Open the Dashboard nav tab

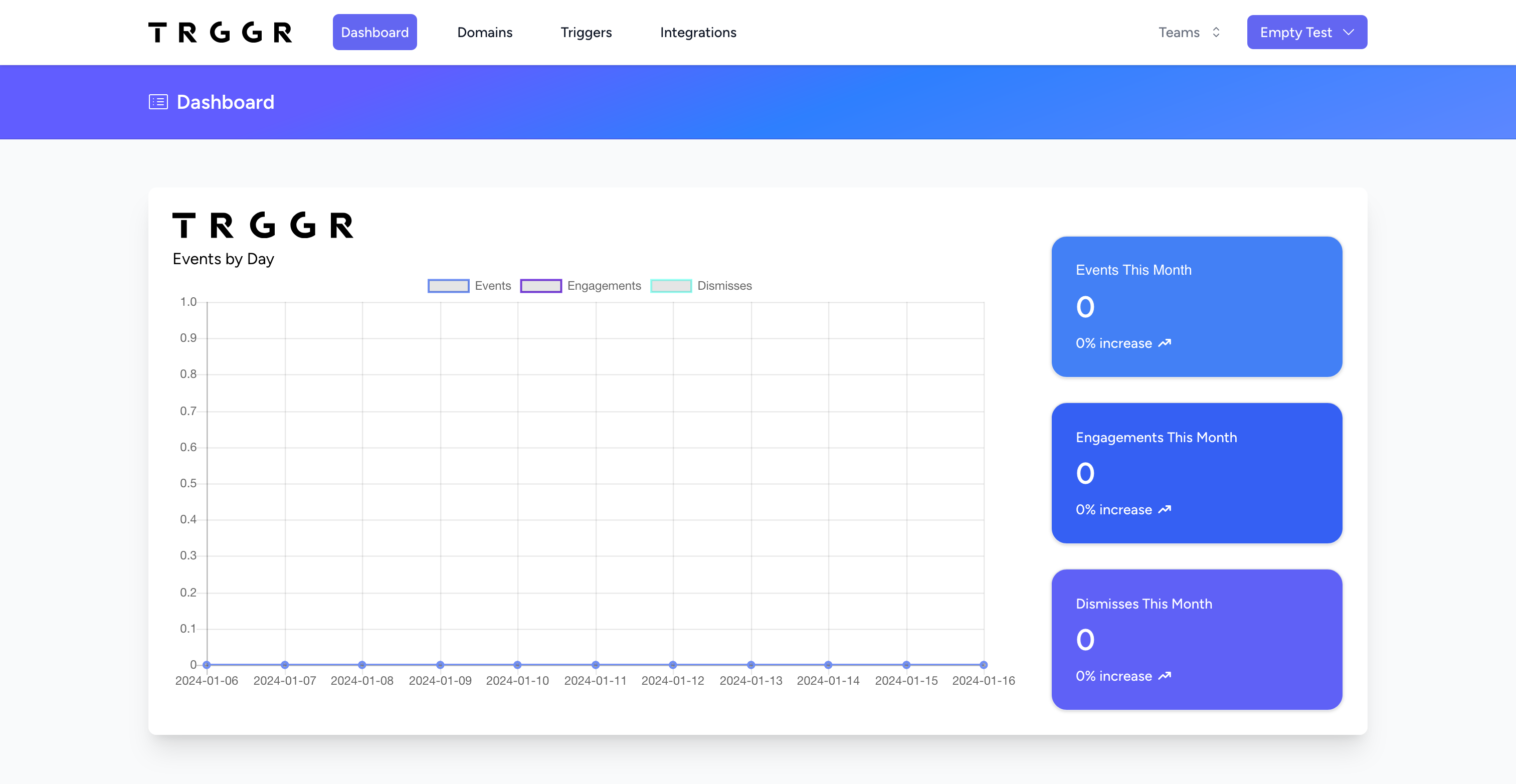click(374, 33)
